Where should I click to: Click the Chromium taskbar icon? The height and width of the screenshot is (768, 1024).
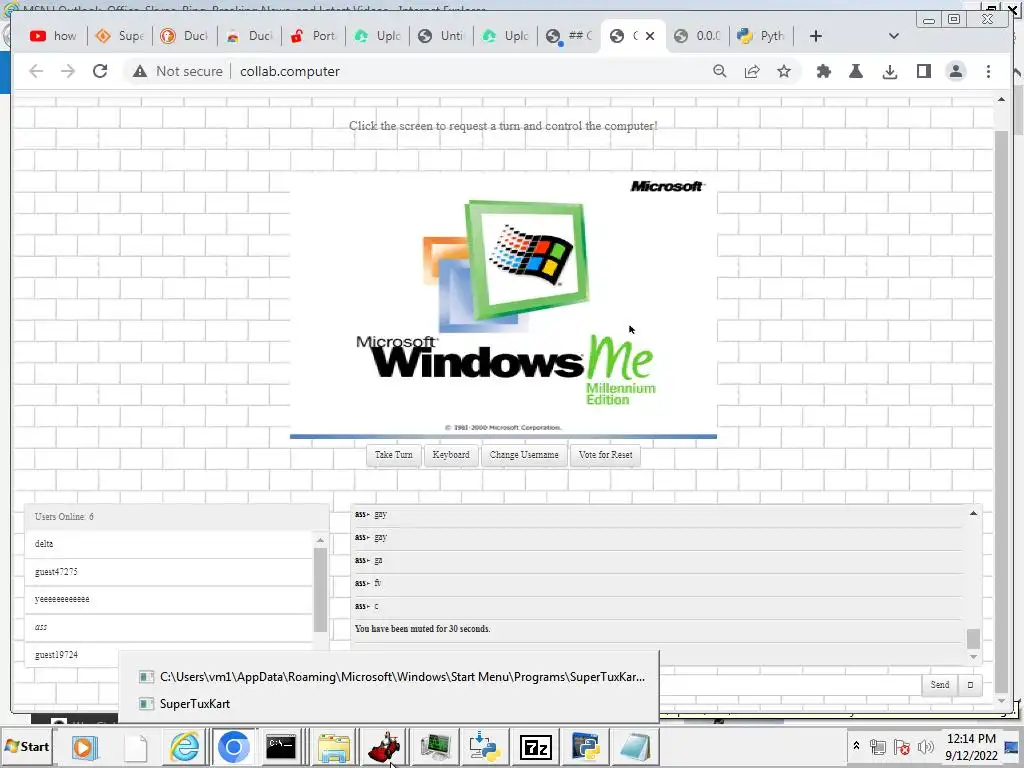click(233, 746)
